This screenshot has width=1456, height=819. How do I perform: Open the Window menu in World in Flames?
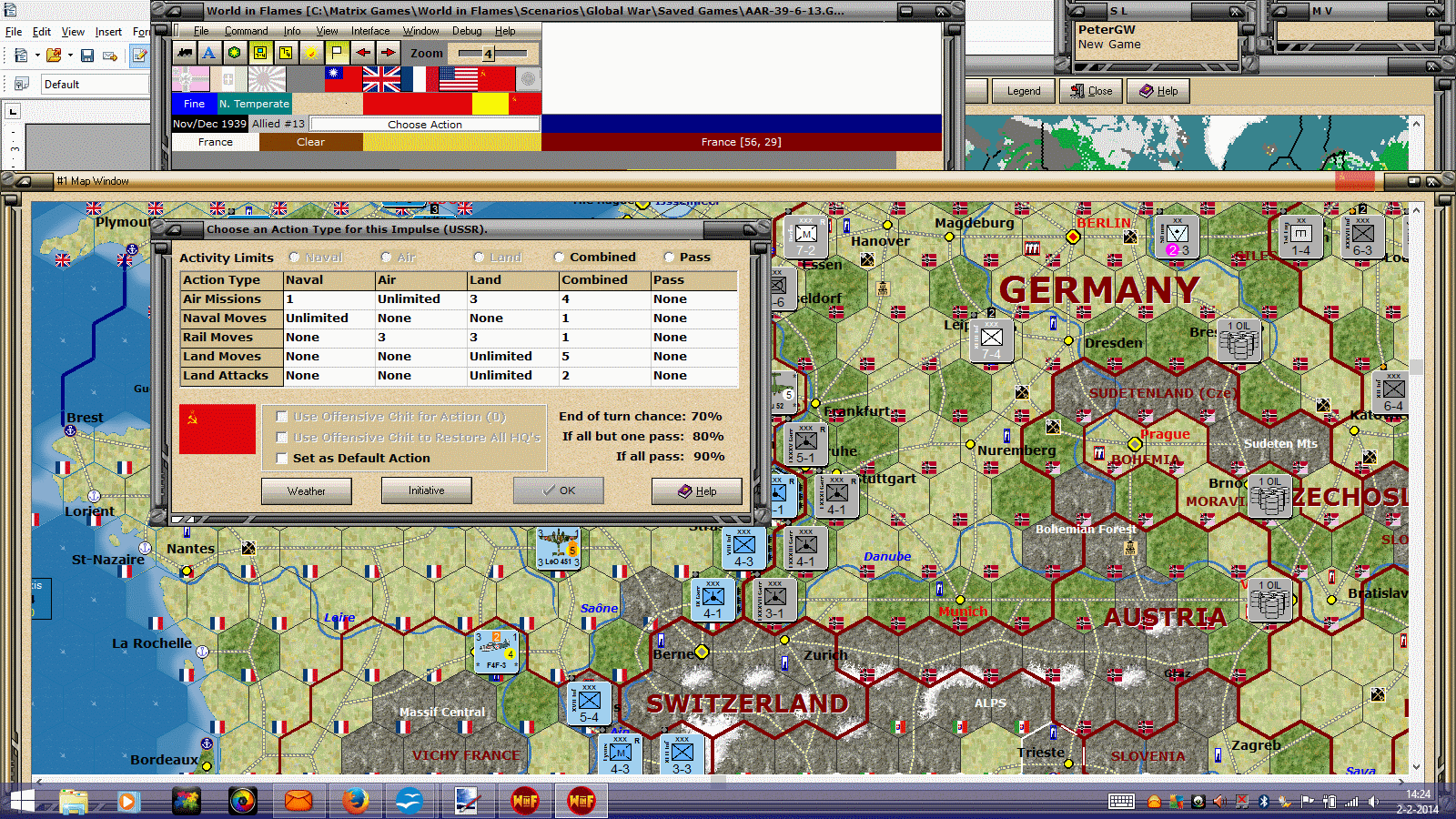tap(420, 31)
